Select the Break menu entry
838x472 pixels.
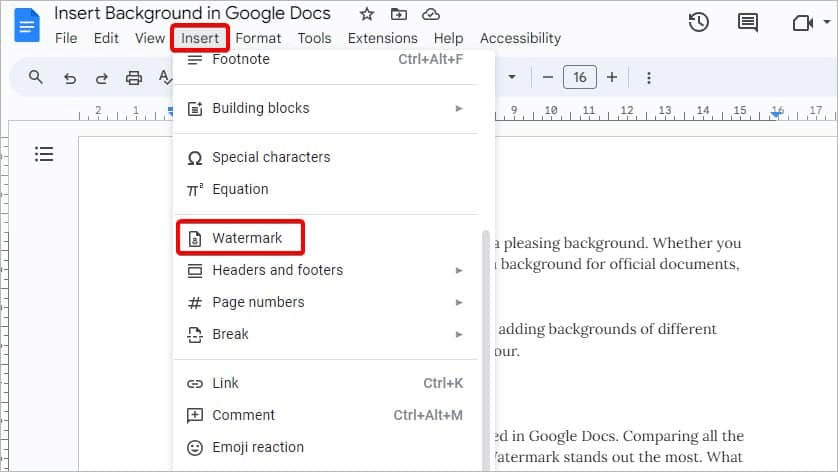(x=326, y=335)
